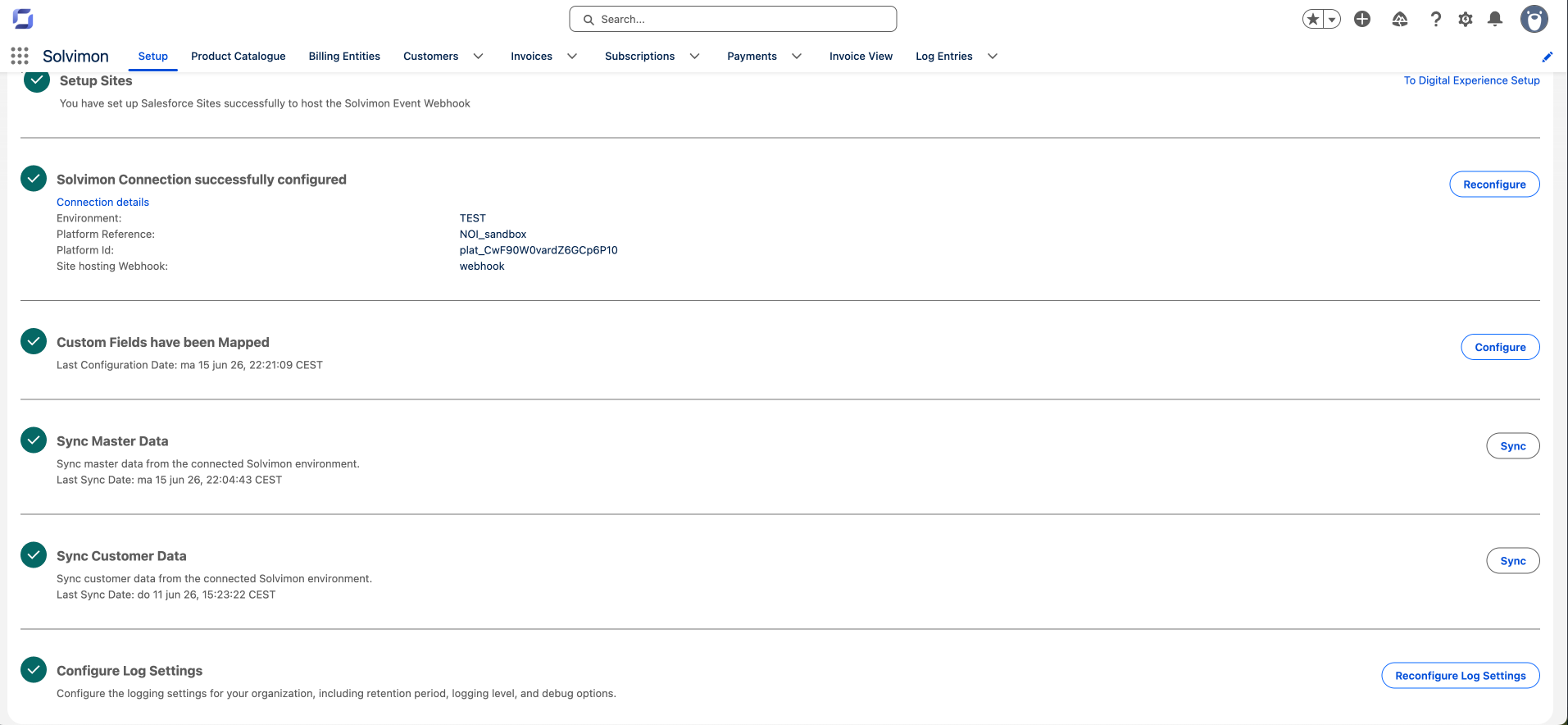The height and width of the screenshot is (725, 1568).
Task: Expand the Invoices tab dropdown chevron
Action: pos(572,57)
